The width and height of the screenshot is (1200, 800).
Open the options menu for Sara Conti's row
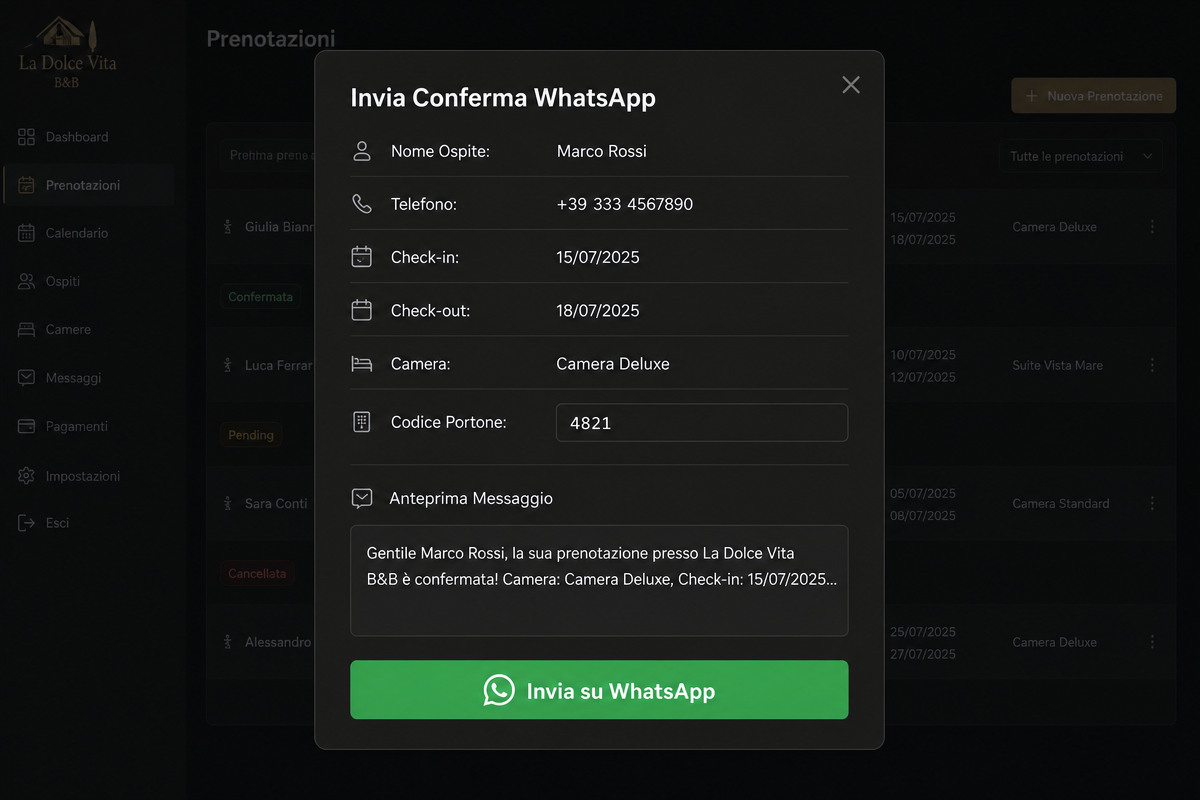pyautogui.click(x=1152, y=503)
